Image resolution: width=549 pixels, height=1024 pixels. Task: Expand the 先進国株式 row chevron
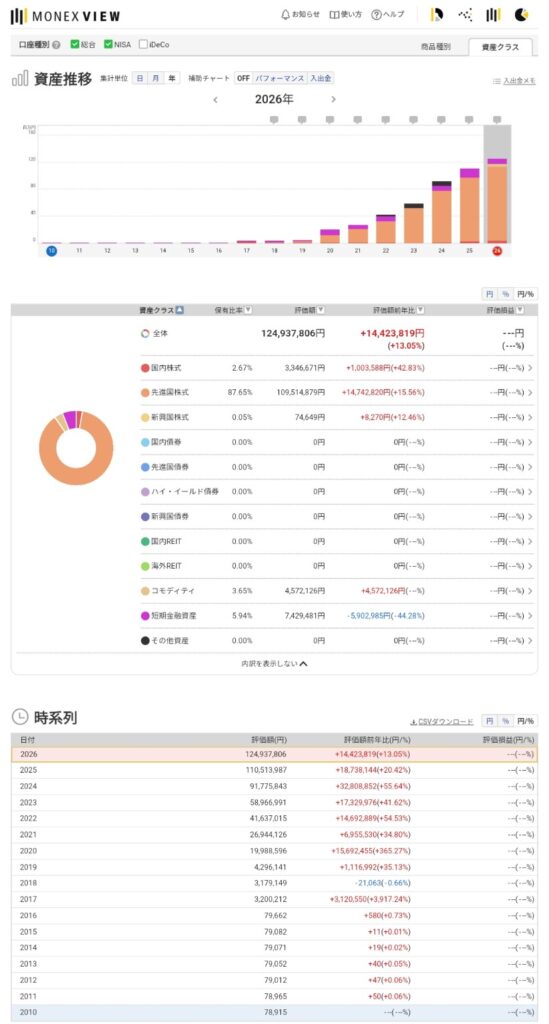click(x=530, y=392)
